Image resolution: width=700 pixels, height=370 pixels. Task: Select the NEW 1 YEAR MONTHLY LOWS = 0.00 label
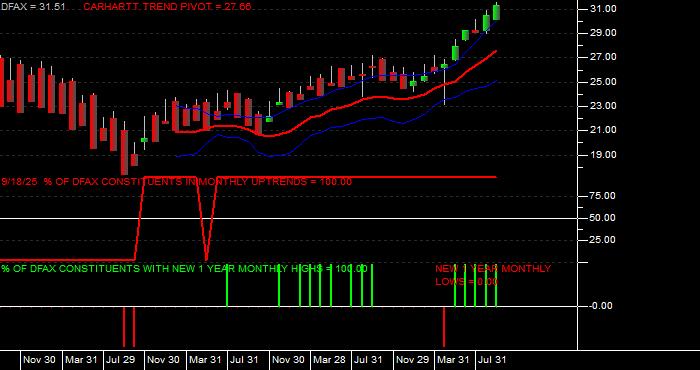[x=493, y=275]
